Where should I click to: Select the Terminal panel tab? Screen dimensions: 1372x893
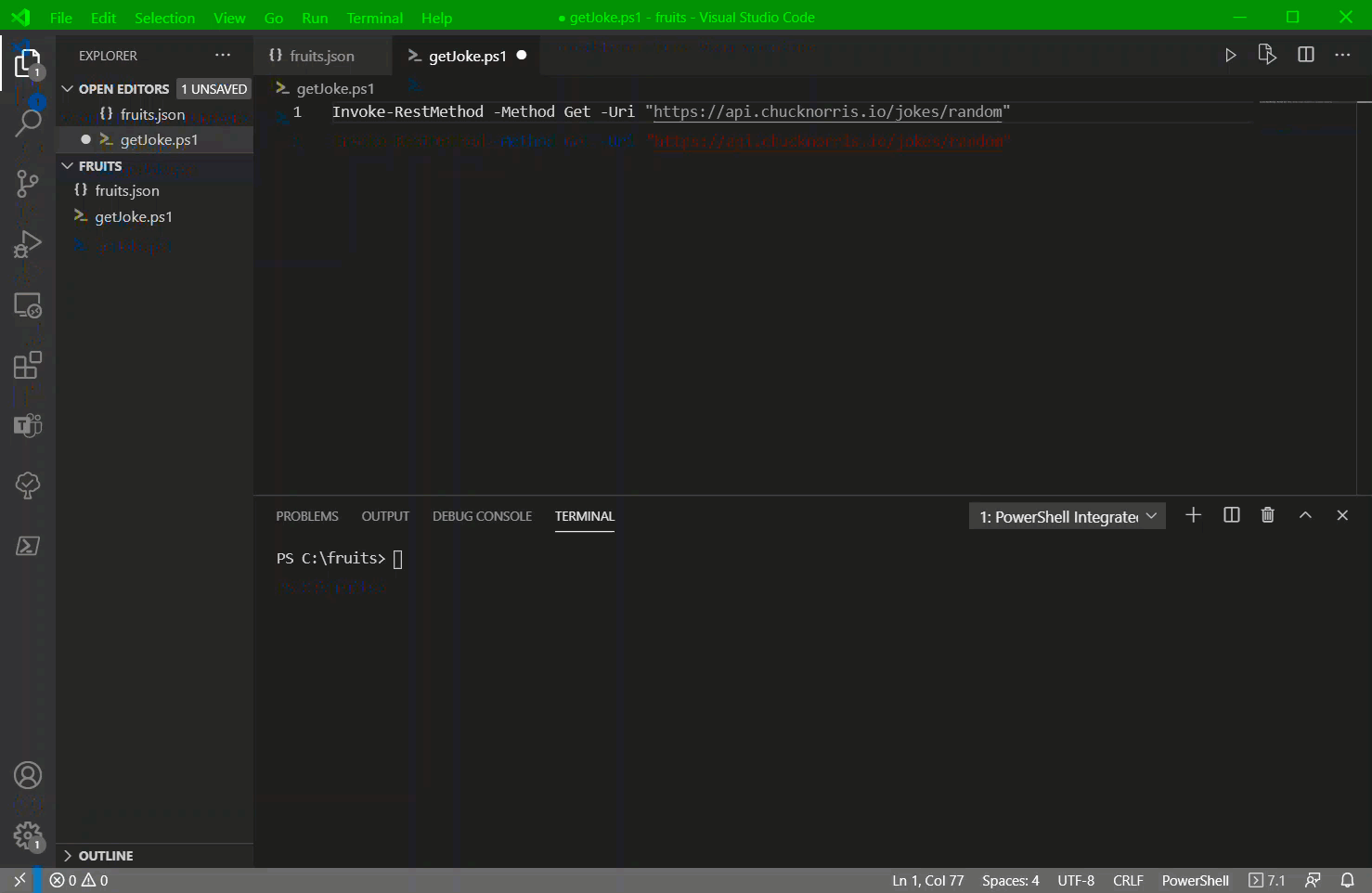pyautogui.click(x=585, y=516)
